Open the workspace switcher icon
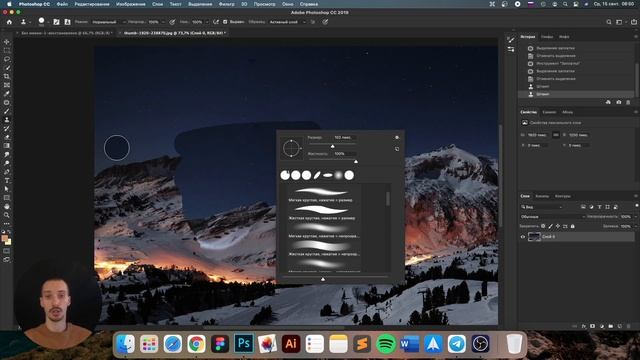This screenshot has height=360, width=640. (619, 22)
